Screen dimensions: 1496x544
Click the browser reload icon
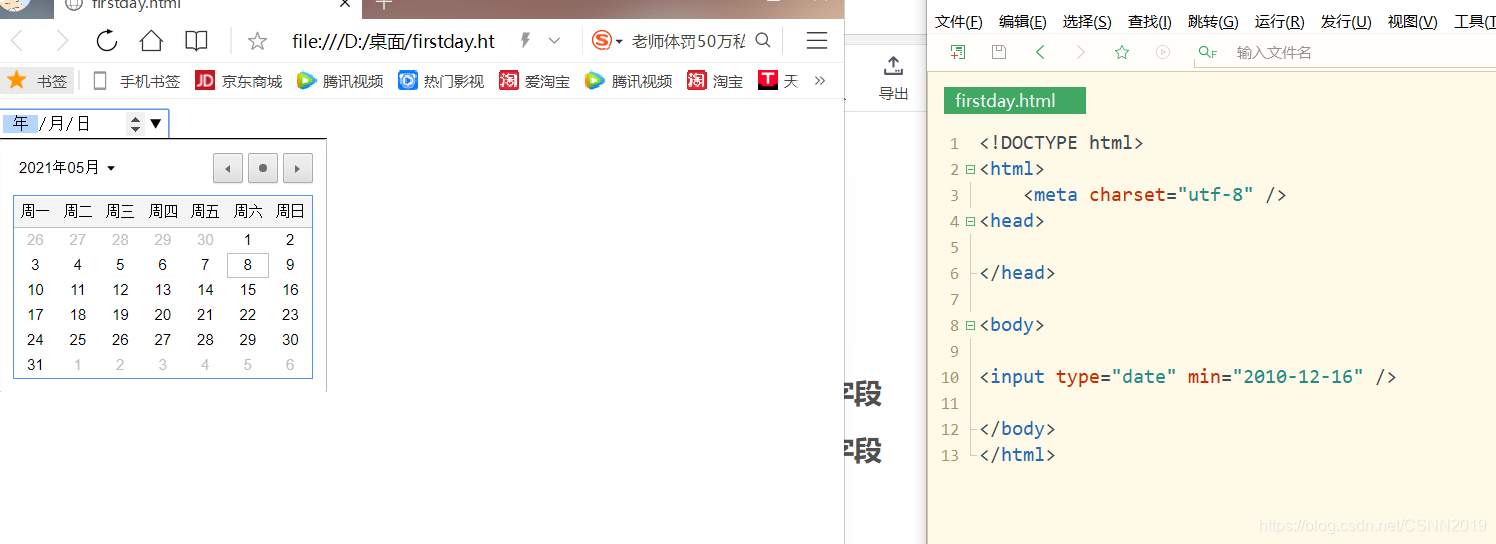pos(107,41)
